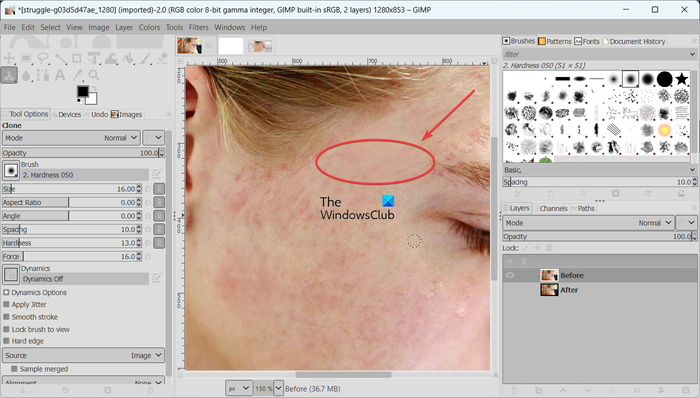This screenshot has height=398, width=700.
Task: Switch to the Document History tab
Action: point(633,41)
